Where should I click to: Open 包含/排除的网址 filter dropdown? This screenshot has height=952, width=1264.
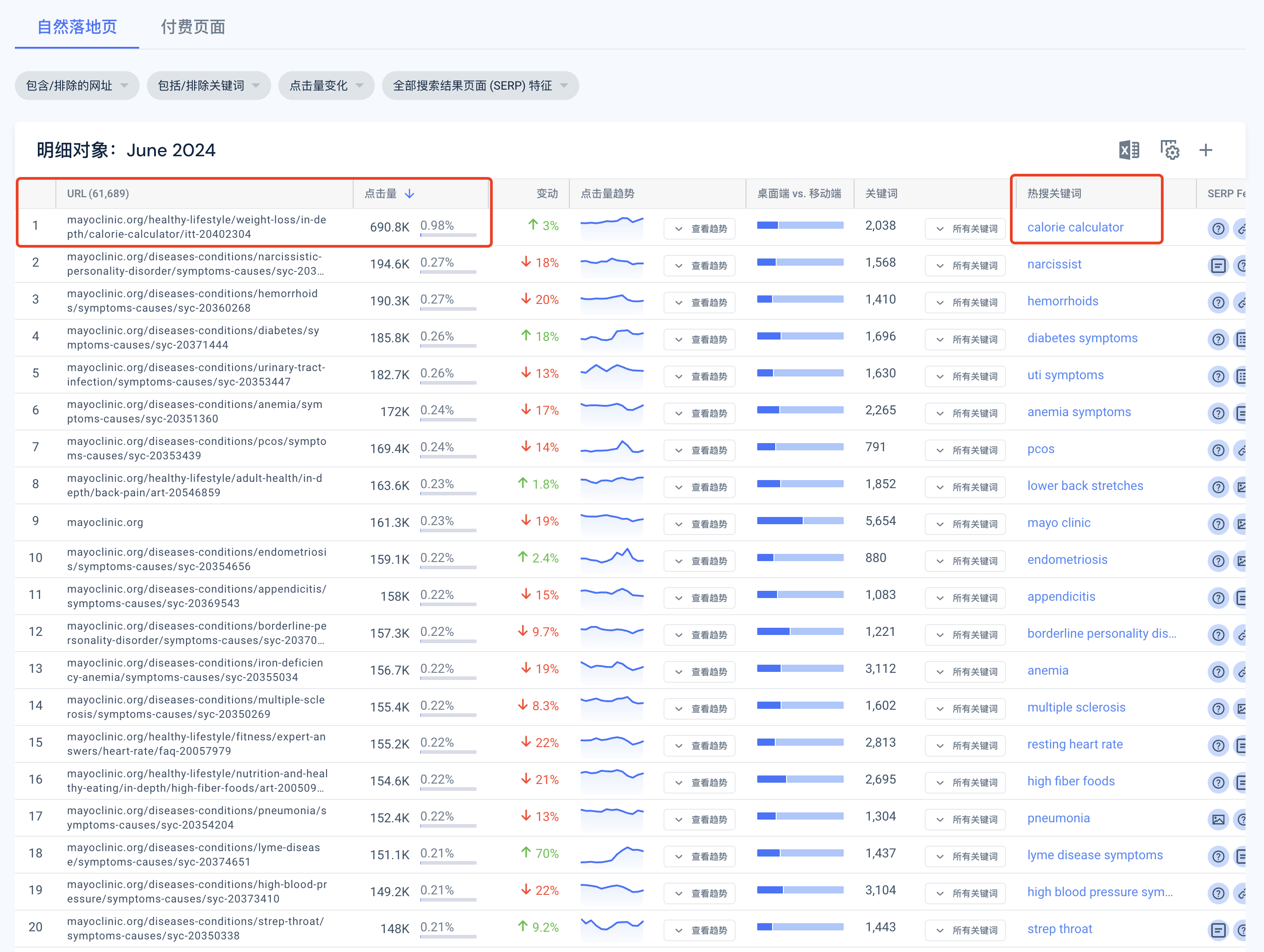[x=77, y=86]
